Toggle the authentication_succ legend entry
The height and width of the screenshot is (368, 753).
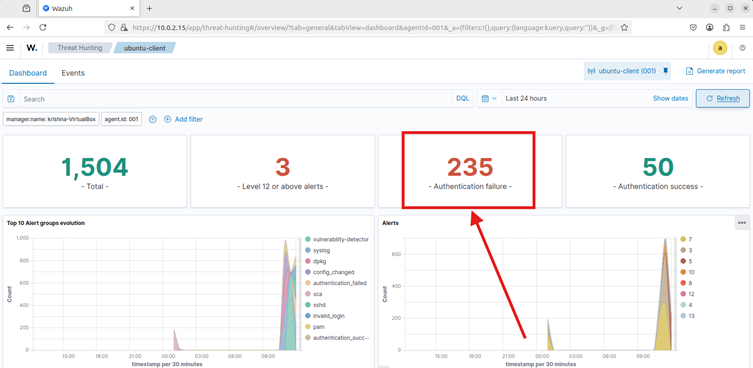coord(337,338)
